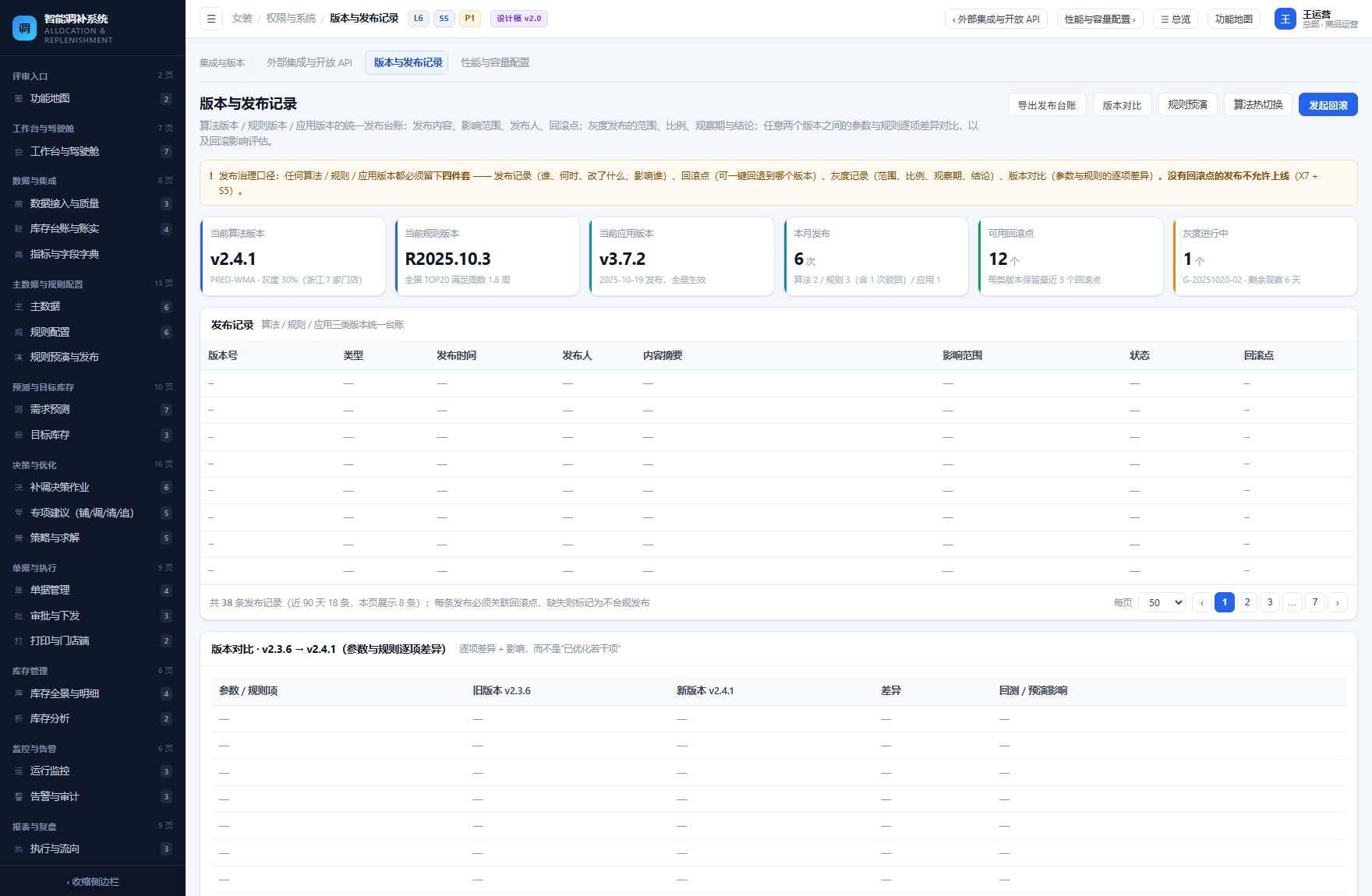This screenshot has height=896, width=1372.
Task: Open 目标库存 sidebar item
Action: 93,436
